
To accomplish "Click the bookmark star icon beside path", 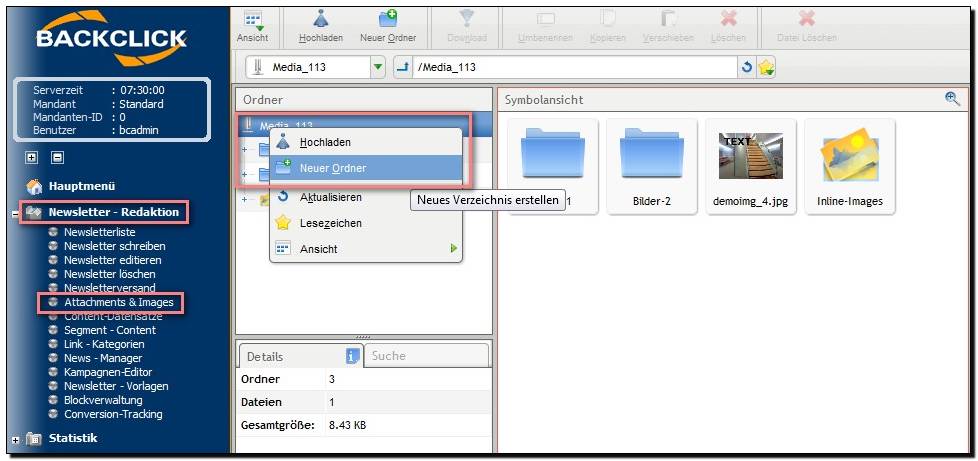I will [x=766, y=67].
